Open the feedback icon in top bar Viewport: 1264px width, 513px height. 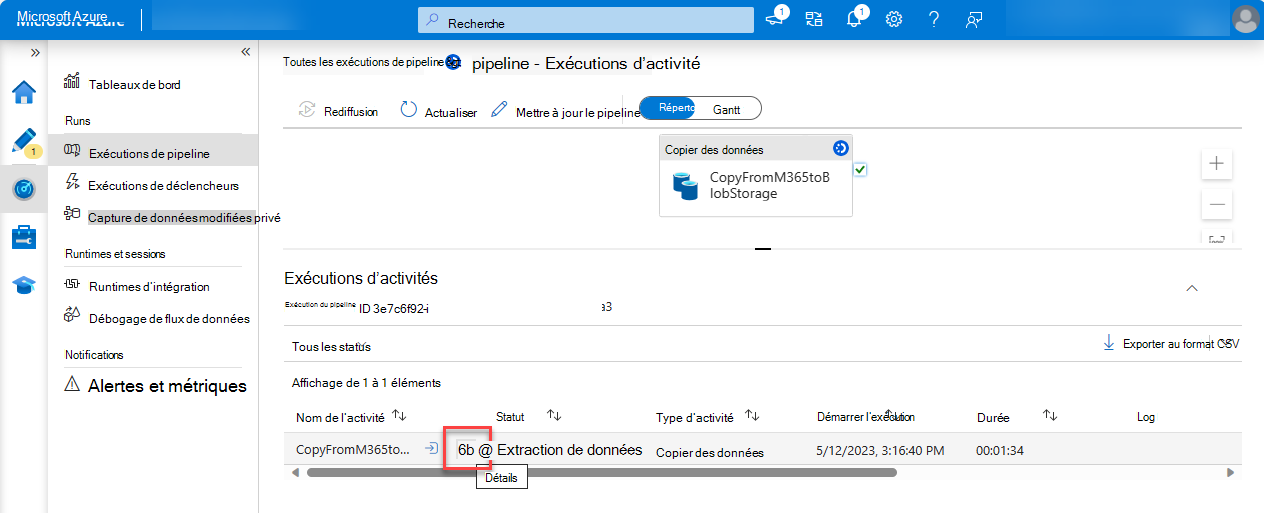coord(973,19)
